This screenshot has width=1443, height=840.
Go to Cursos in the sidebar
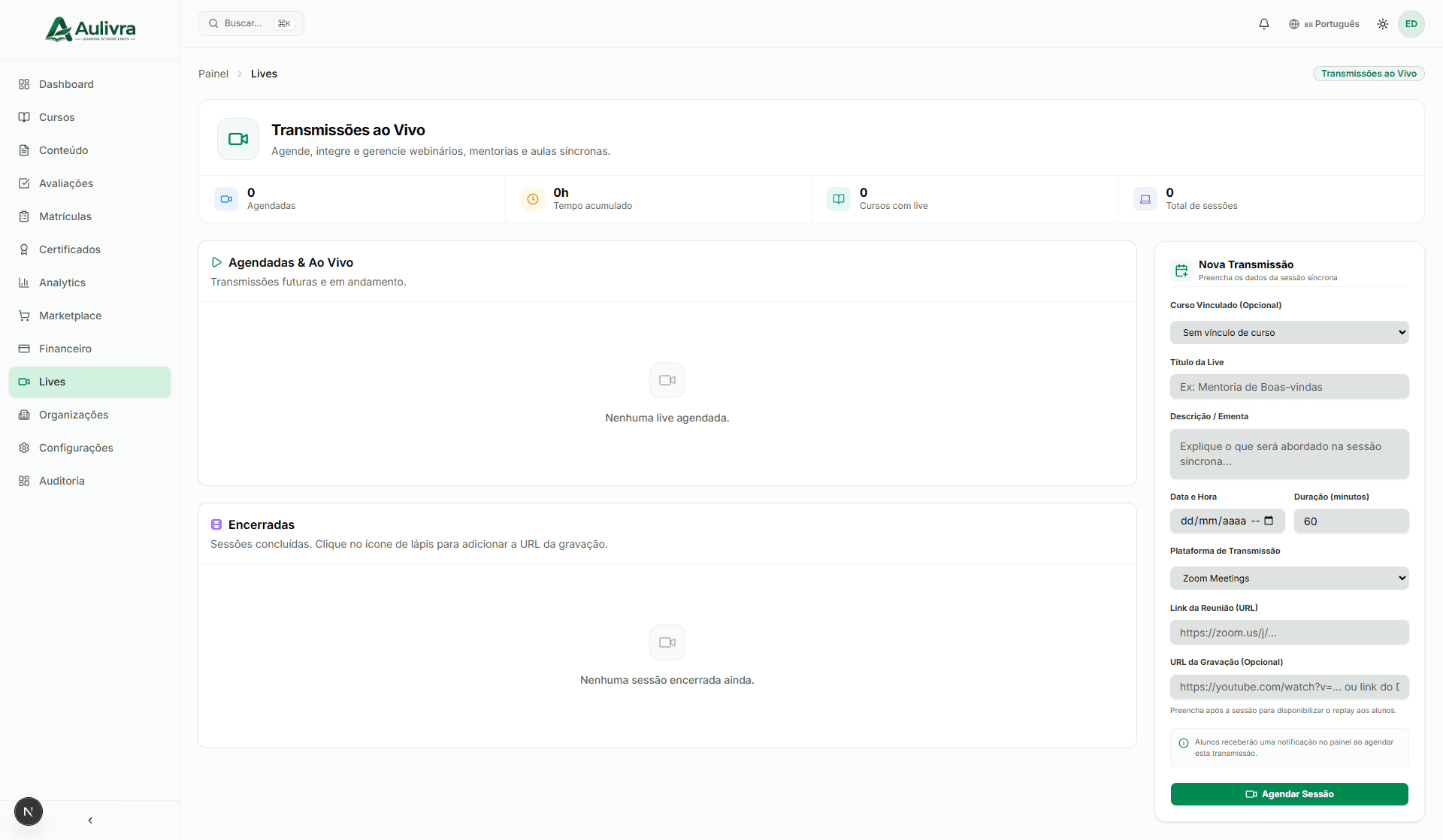[x=89, y=117]
